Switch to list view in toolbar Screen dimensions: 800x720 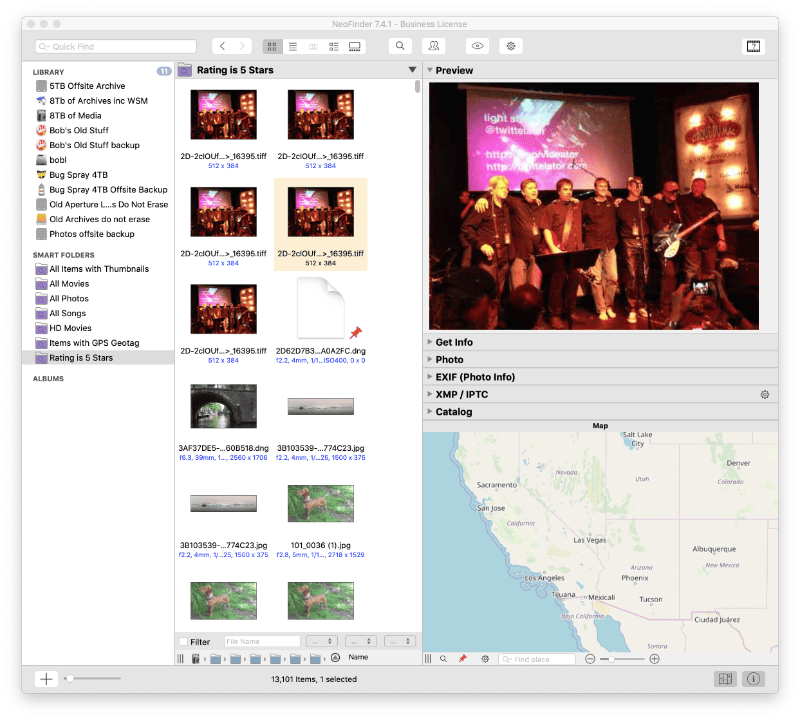(x=293, y=46)
